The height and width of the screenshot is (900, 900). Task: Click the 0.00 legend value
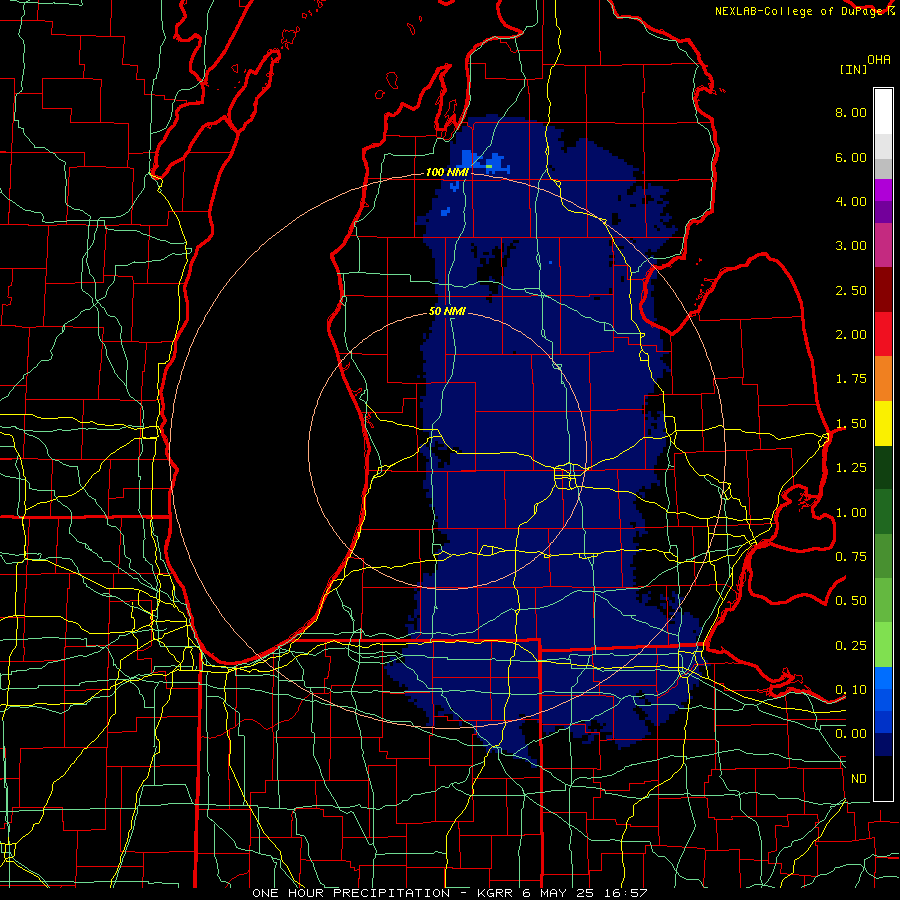pos(851,734)
